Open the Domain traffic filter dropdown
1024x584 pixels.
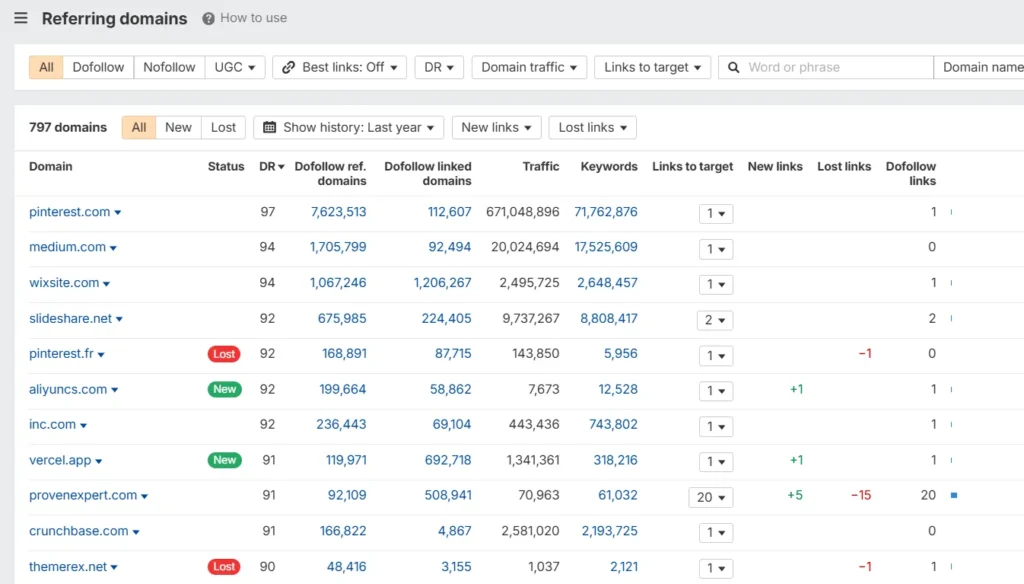[x=529, y=67]
